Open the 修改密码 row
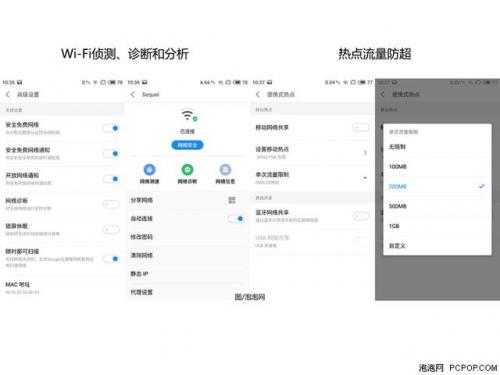 point(187,237)
